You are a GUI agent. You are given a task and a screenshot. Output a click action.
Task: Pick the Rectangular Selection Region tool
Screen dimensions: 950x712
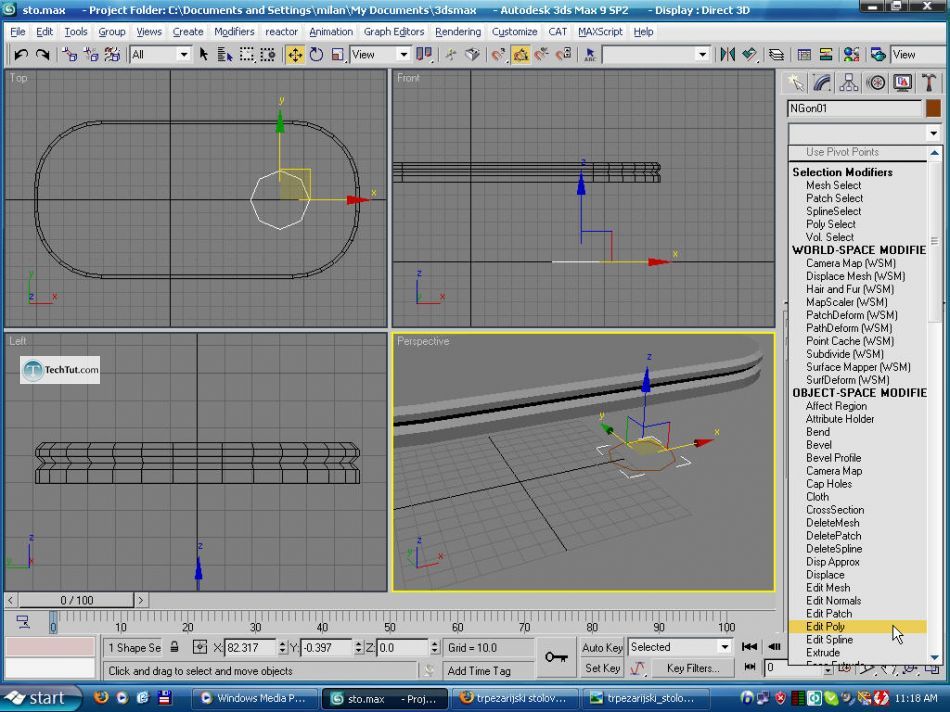[x=247, y=55]
